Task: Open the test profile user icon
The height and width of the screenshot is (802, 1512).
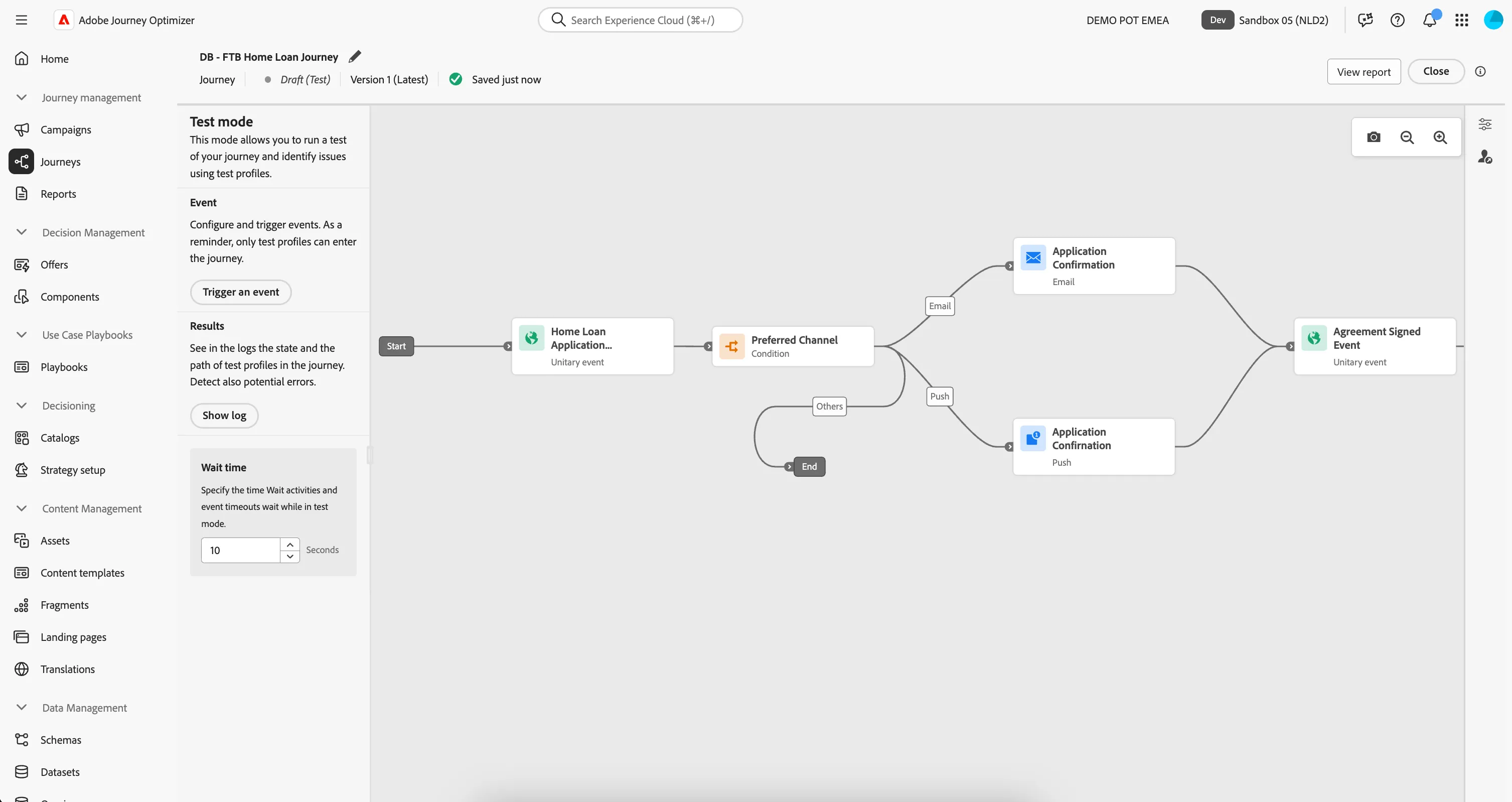Action: 1485,157
